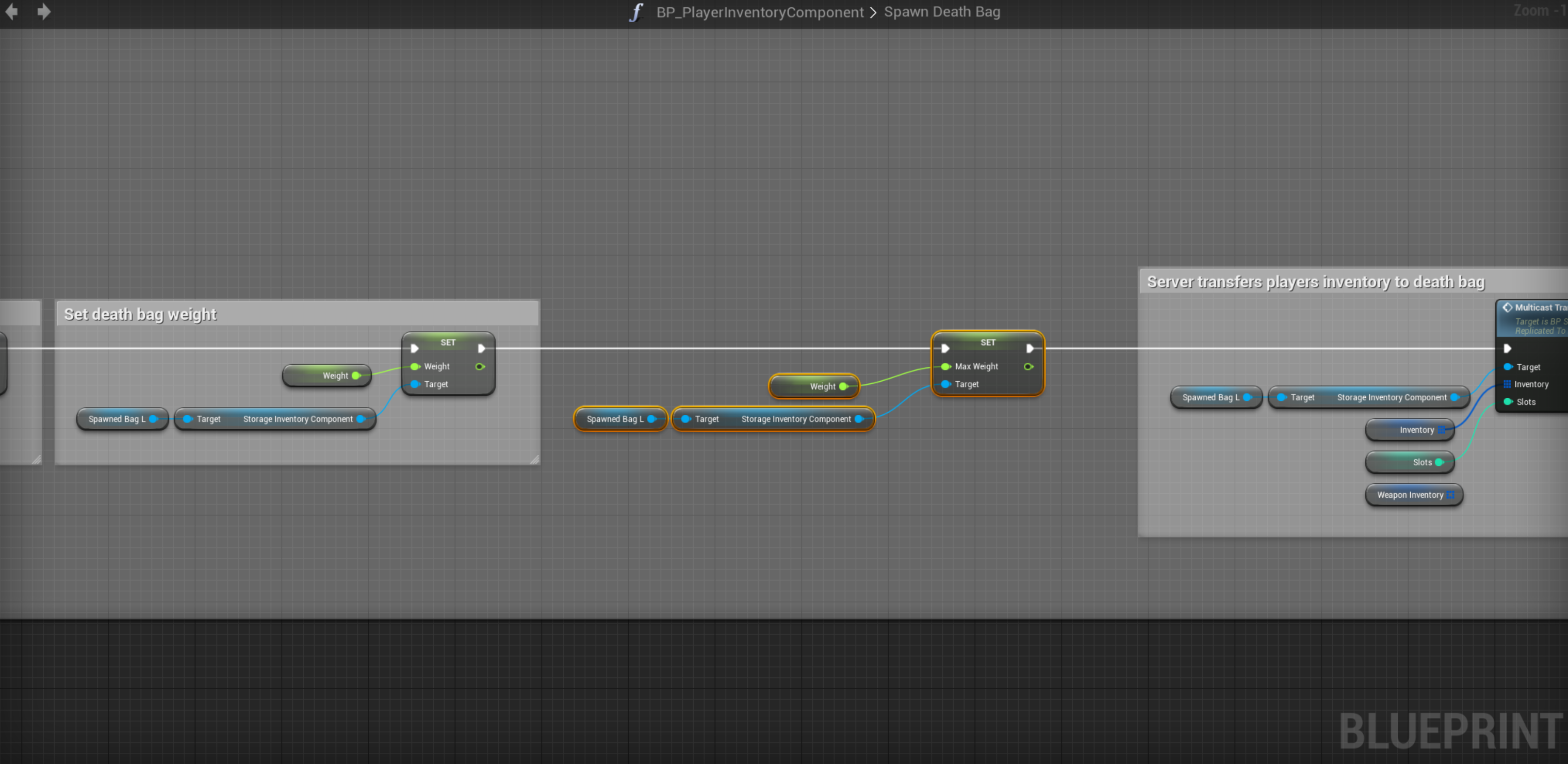Click Spawn Death Bag breadcrumb label
Image resolution: width=1568 pixels, height=764 pixels.
[942, 11]
